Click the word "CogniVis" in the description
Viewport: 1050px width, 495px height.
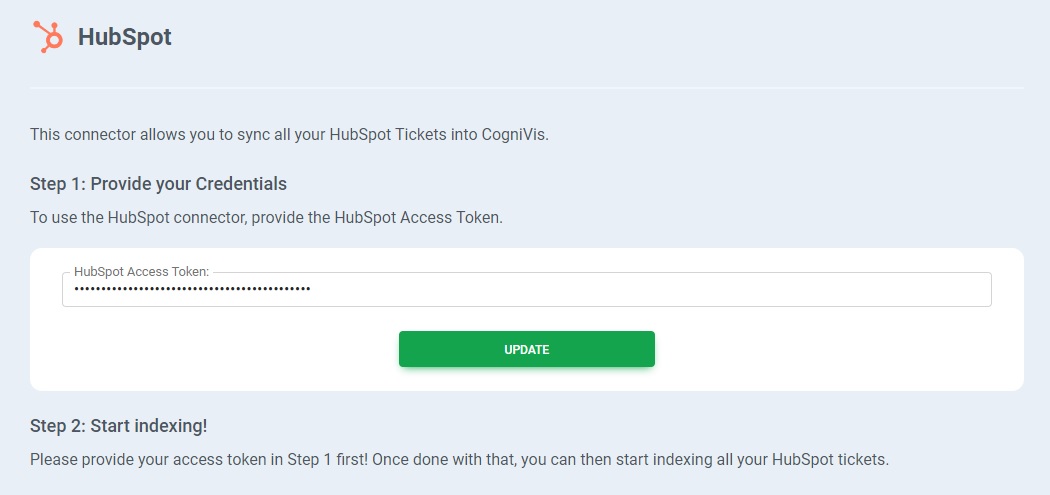coord(513,134)
